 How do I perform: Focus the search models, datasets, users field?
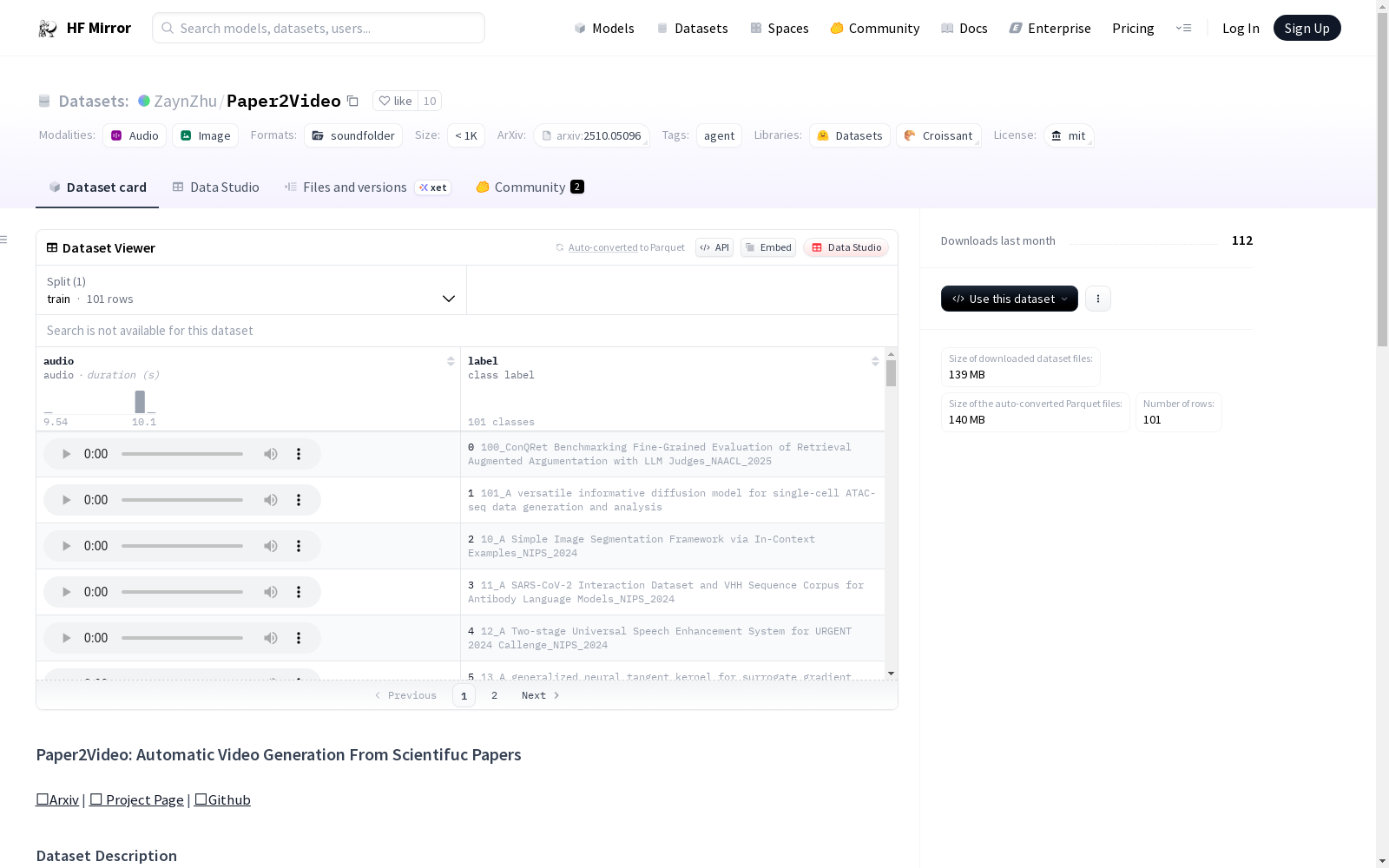pyautogui.click(x=319, y=28)
